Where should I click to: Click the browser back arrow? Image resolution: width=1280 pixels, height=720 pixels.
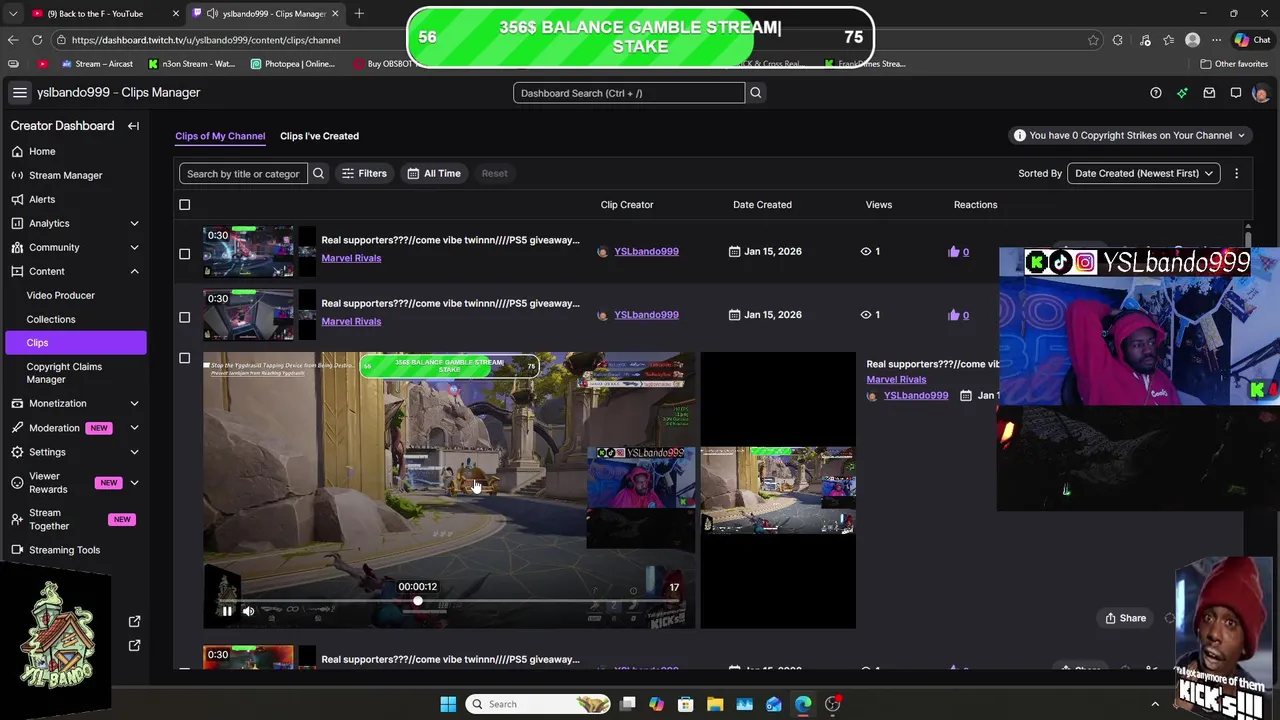(x=12, y=40)
